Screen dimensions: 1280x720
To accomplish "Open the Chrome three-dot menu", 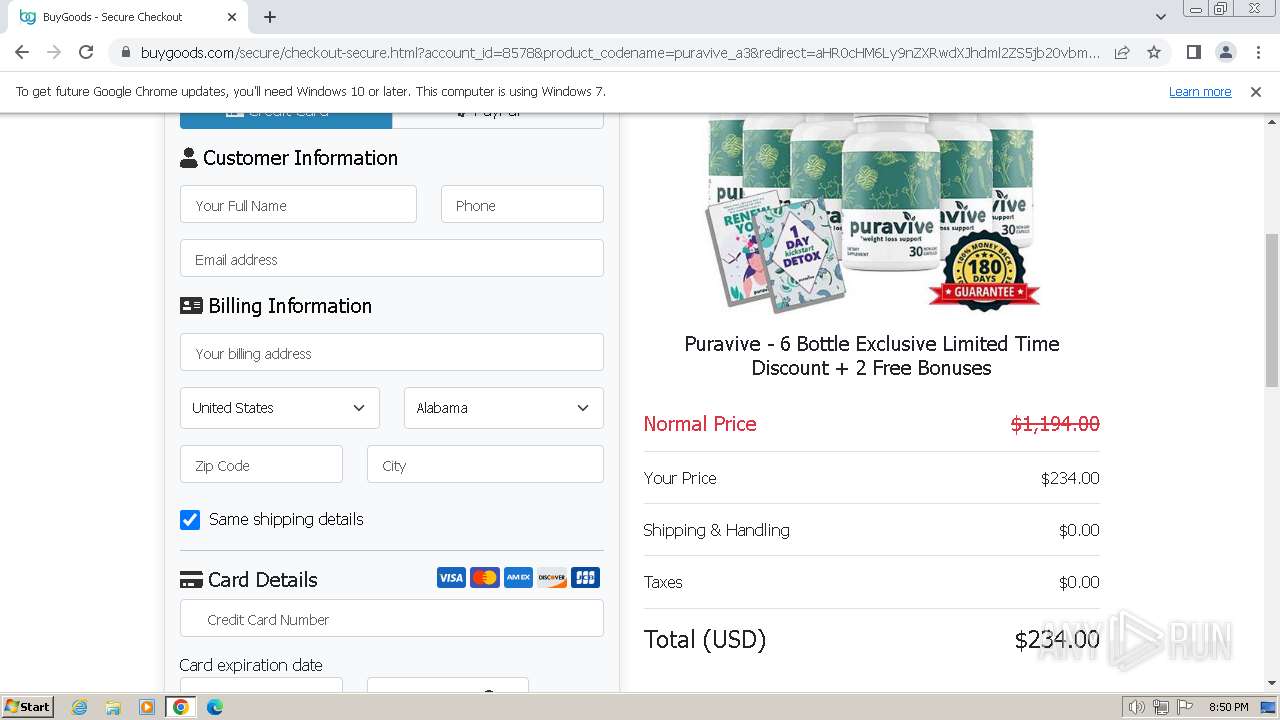I will 1258,52.
